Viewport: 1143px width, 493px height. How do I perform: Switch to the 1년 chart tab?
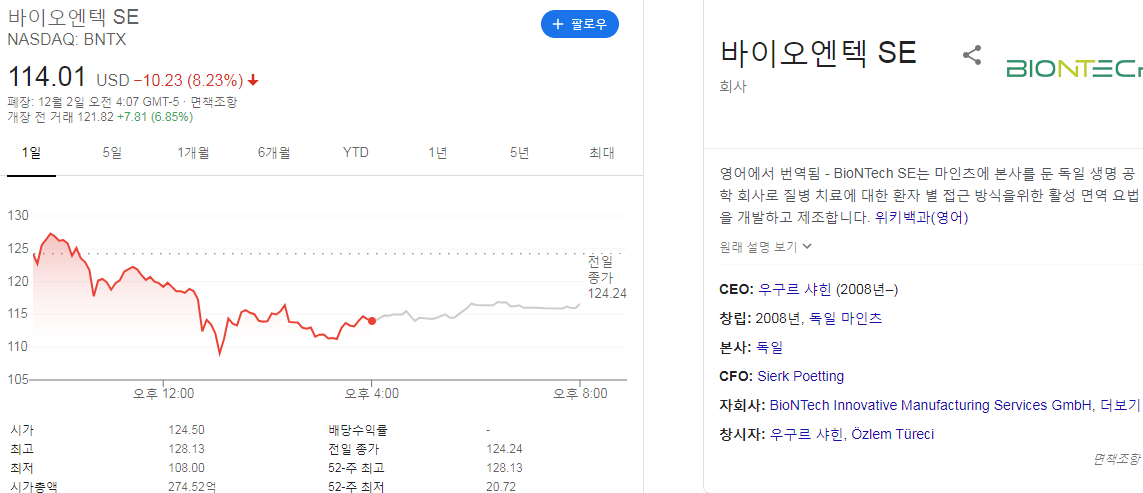437,152
